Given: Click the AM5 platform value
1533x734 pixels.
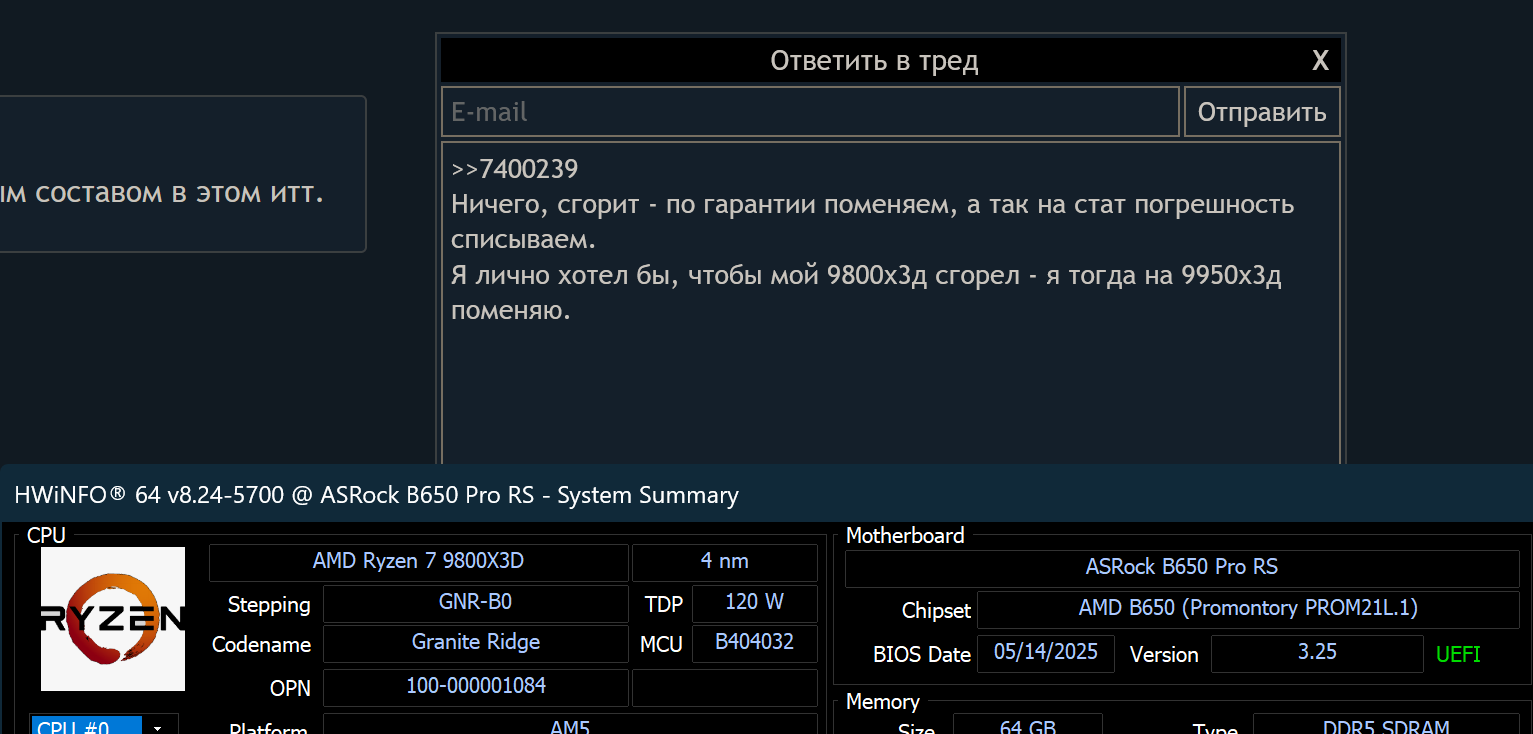Looking at the screenshot, I should (x=570, y=726).
